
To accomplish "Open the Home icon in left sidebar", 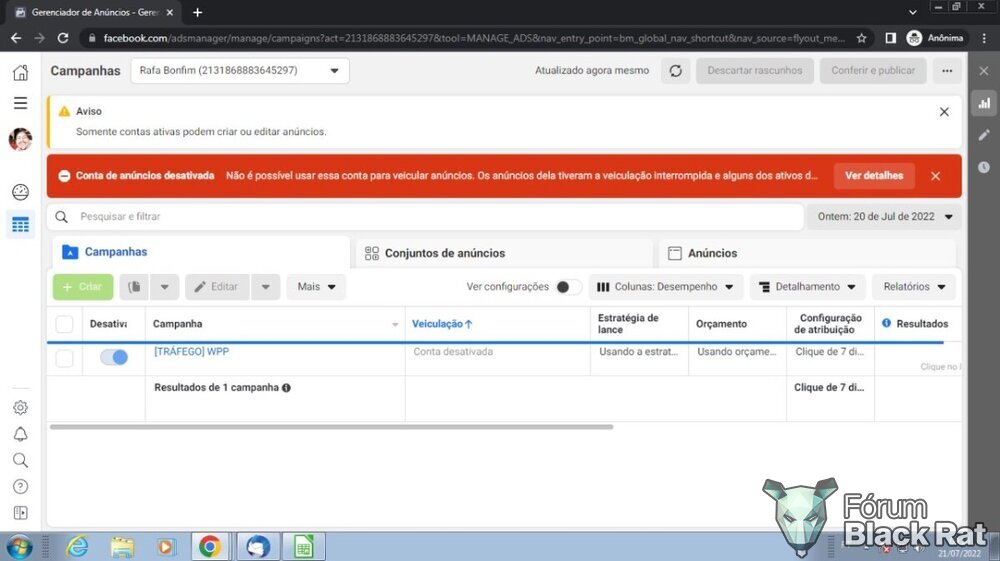I will [20, 72].
